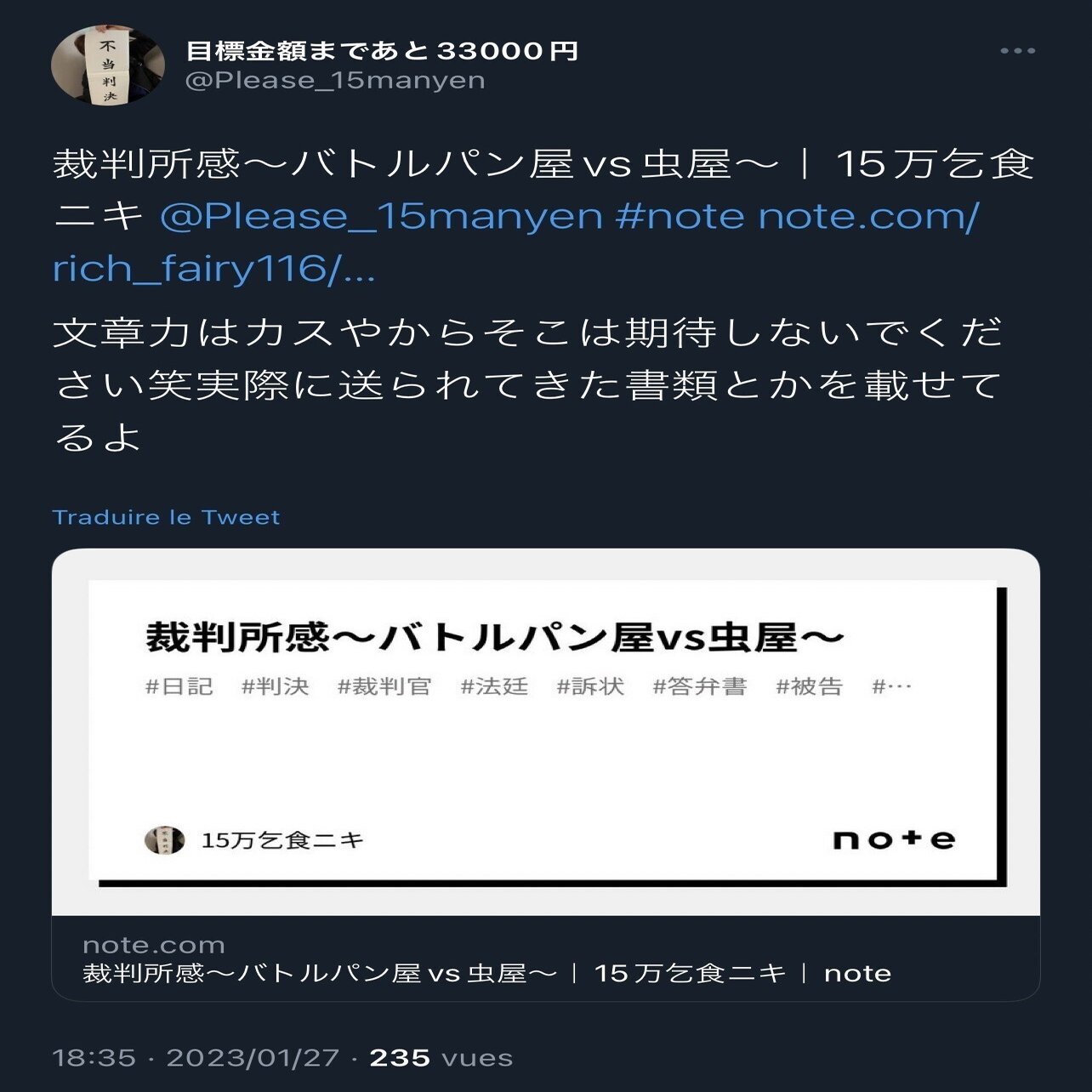Click Traduire le Tweet

pos(166,517)
